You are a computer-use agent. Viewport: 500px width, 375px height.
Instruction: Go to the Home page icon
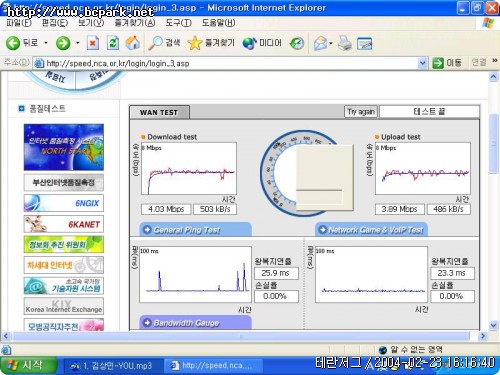pyautogui.click(x=133, y=43)
